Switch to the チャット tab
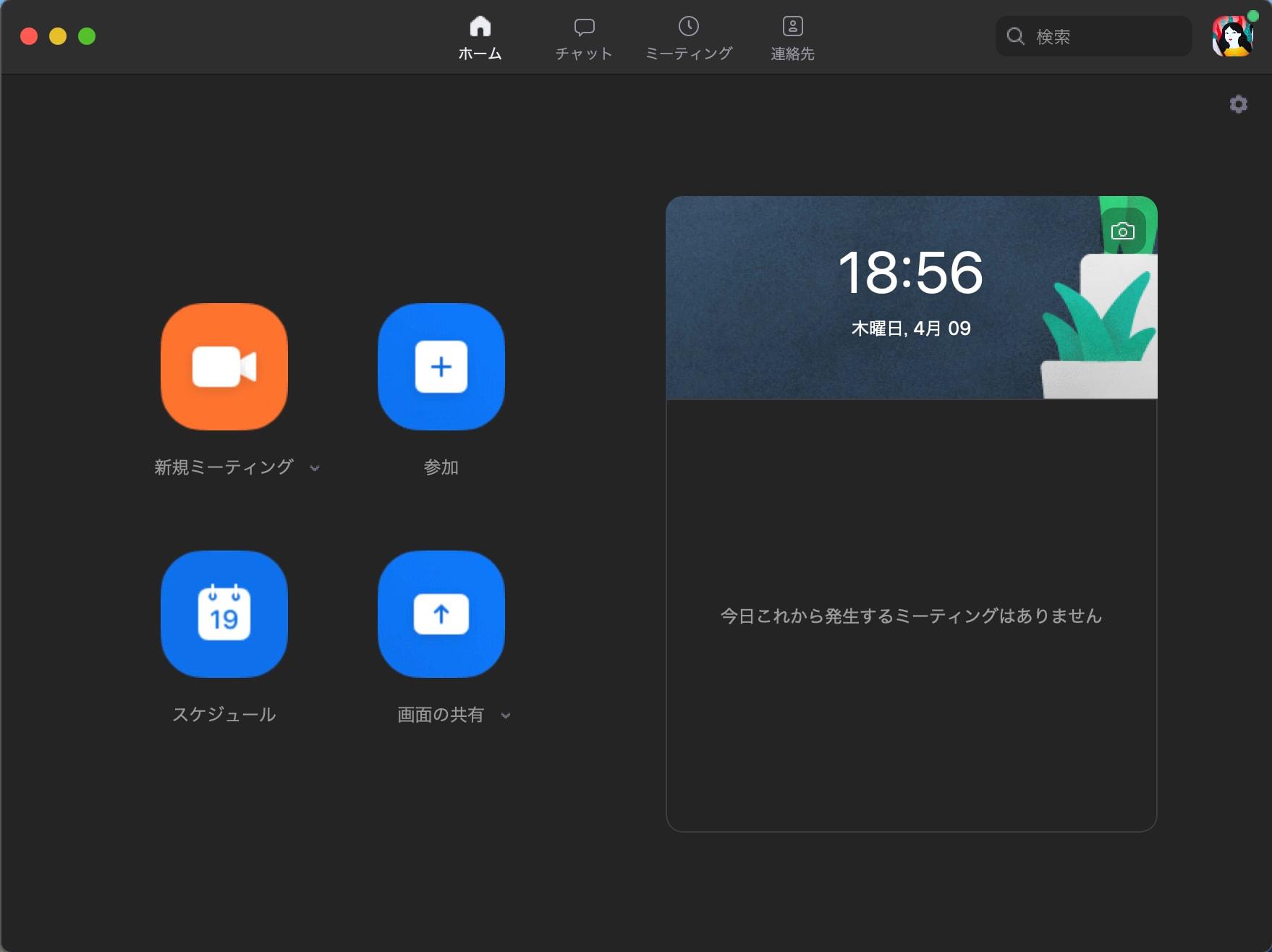Screen dimensions: 1272x952 (x=584, y=38)
